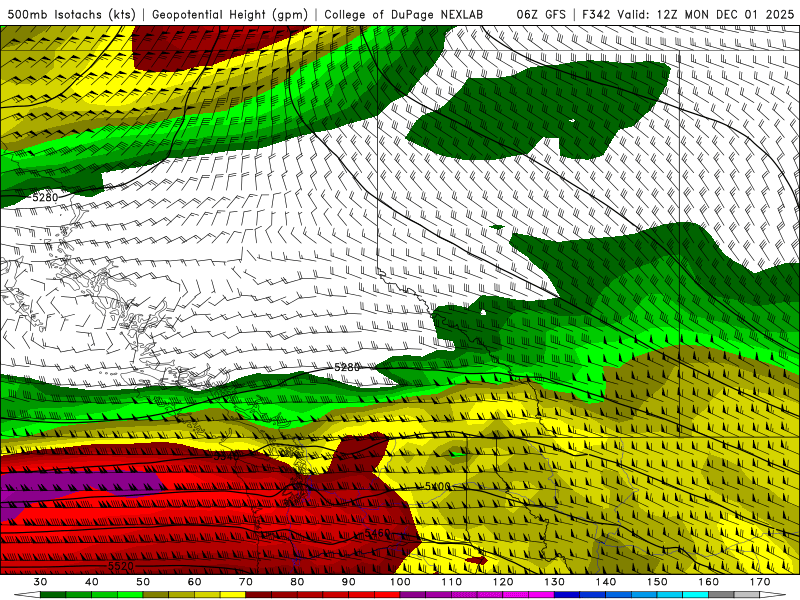Select the 100 value on the color scale

[399, 582]
